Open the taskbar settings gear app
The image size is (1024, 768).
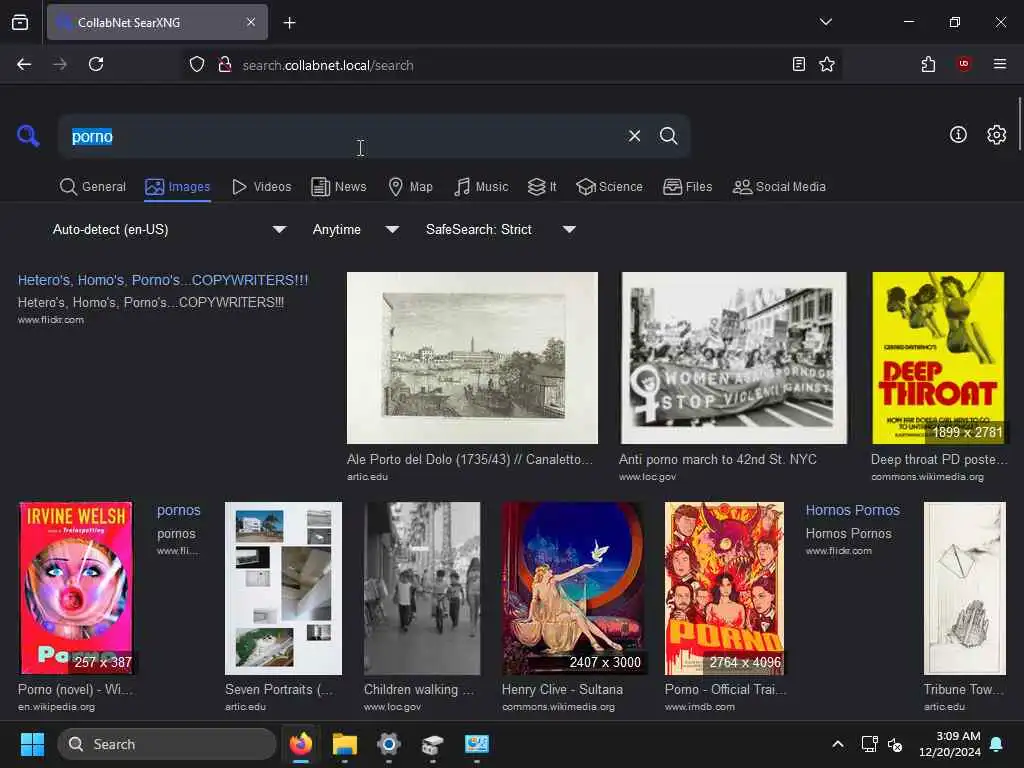tap(389, 744)
